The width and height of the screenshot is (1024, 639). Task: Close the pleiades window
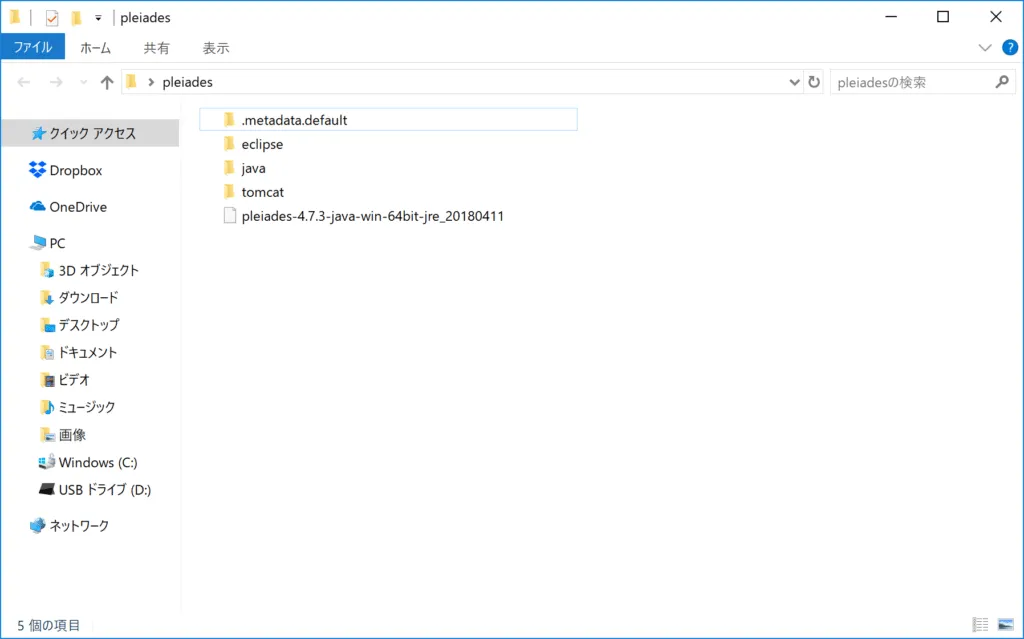click(x=995, y=17)
